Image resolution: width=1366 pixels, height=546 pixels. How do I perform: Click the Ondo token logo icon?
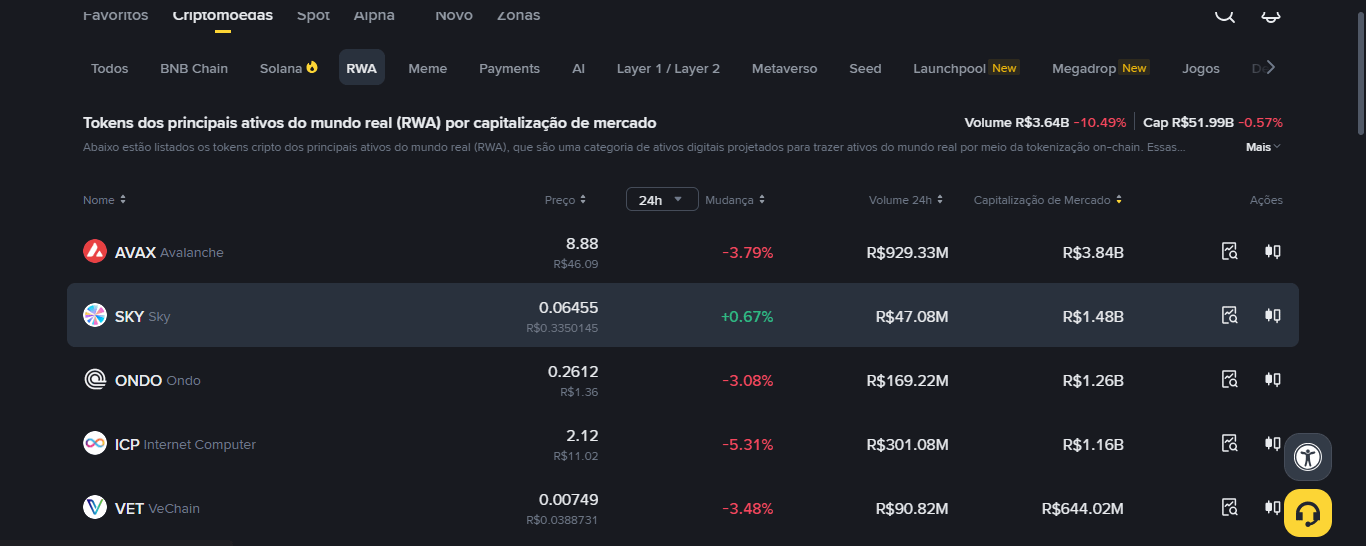(95, 380)
